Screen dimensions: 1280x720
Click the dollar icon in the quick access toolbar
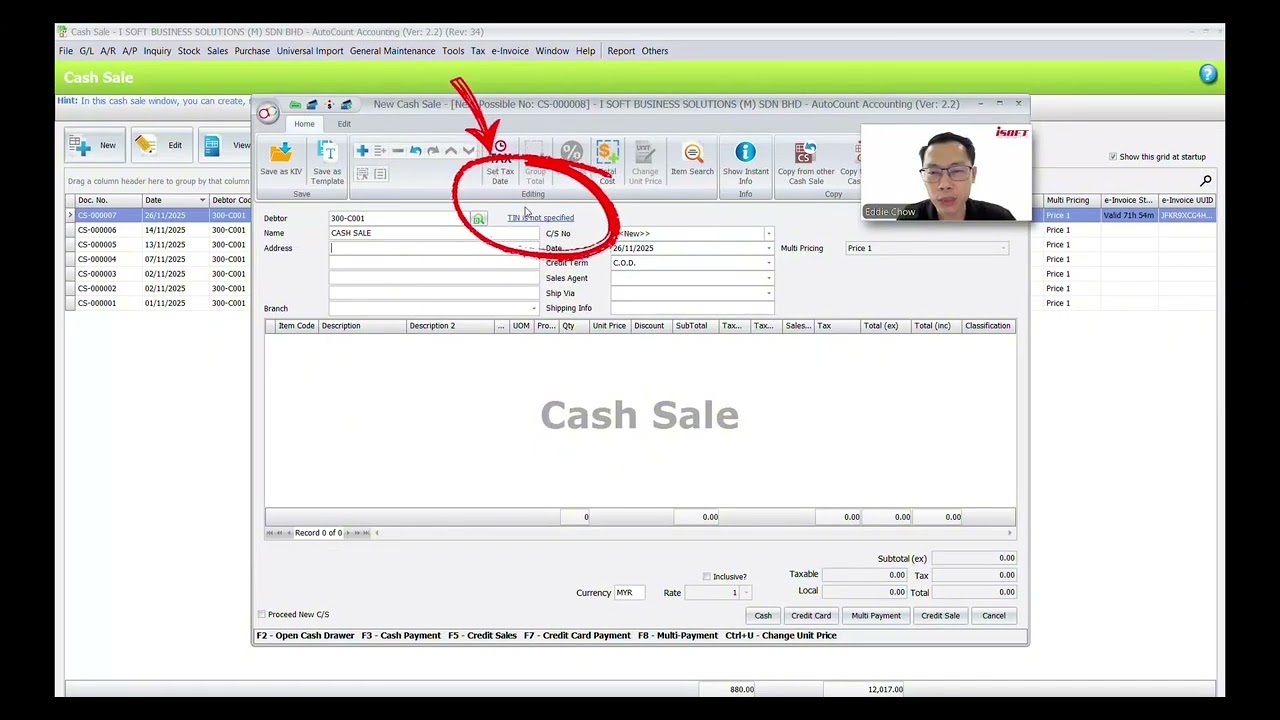(329, 104)
